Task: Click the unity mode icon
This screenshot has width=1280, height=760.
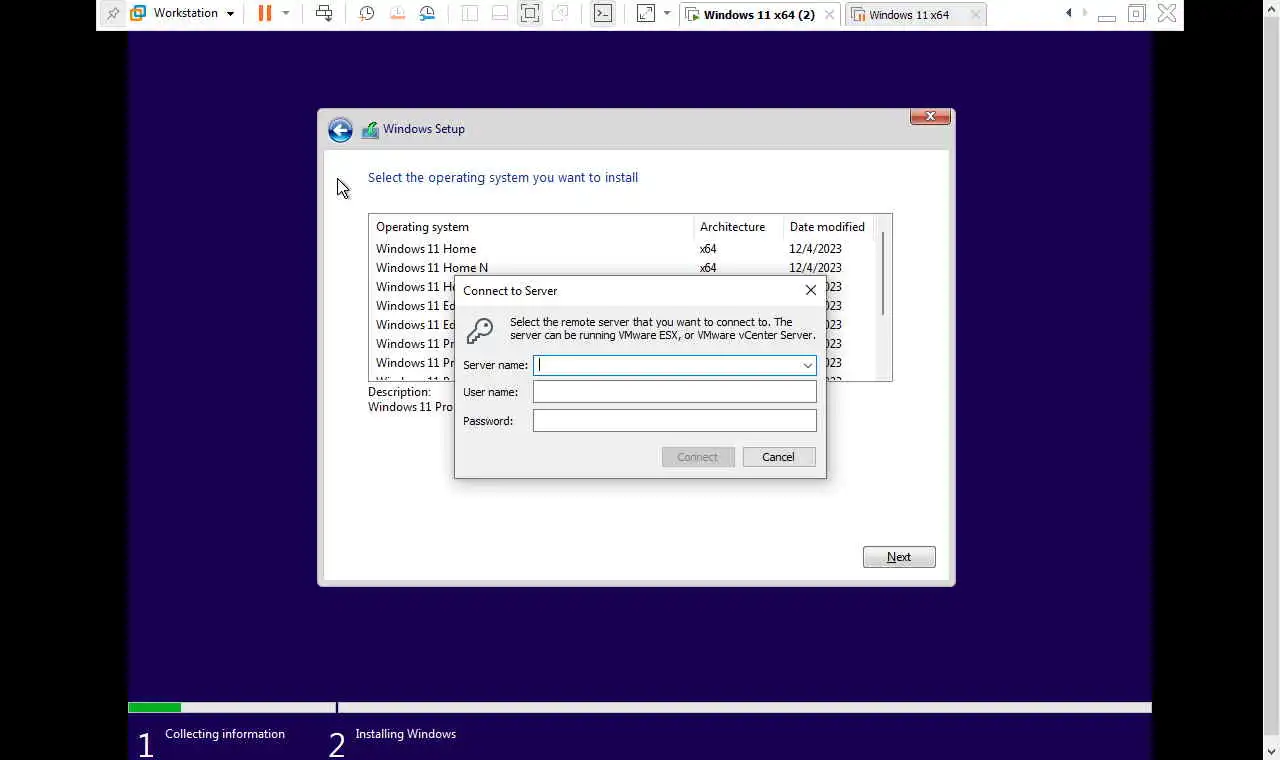Action: point(560,14)
